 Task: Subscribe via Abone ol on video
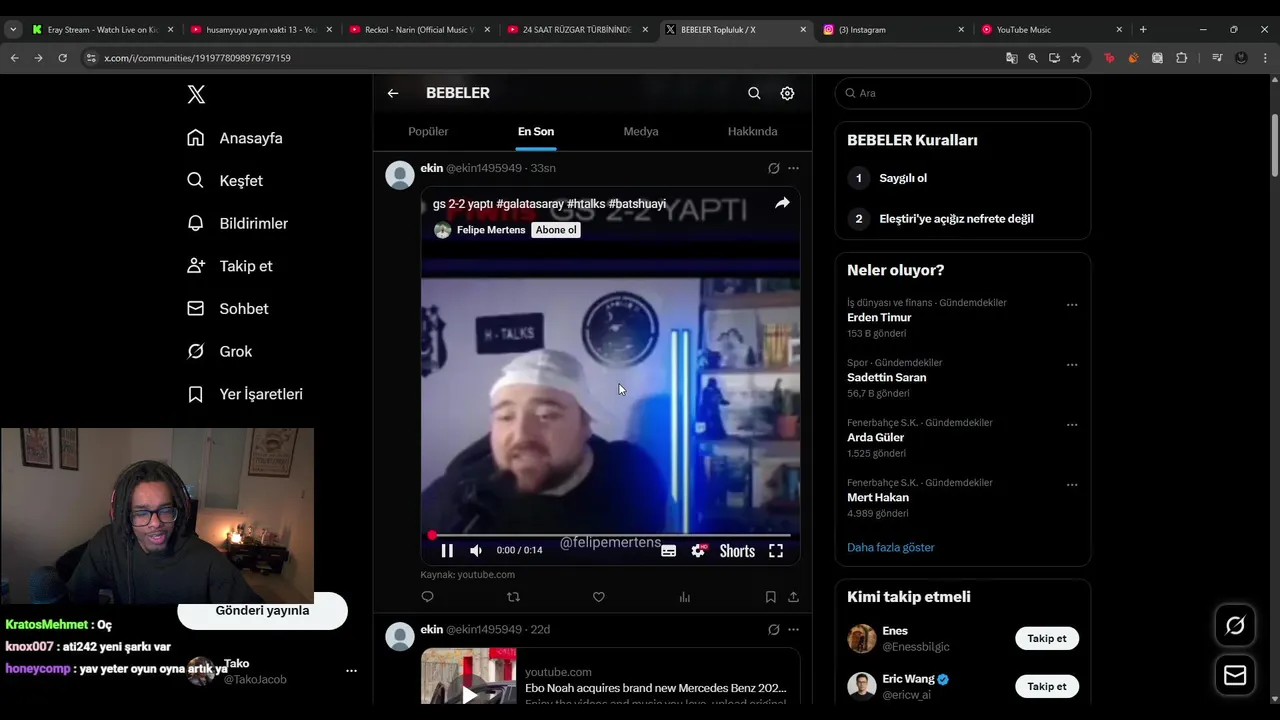pyautogui.click(x=556, y=230)
